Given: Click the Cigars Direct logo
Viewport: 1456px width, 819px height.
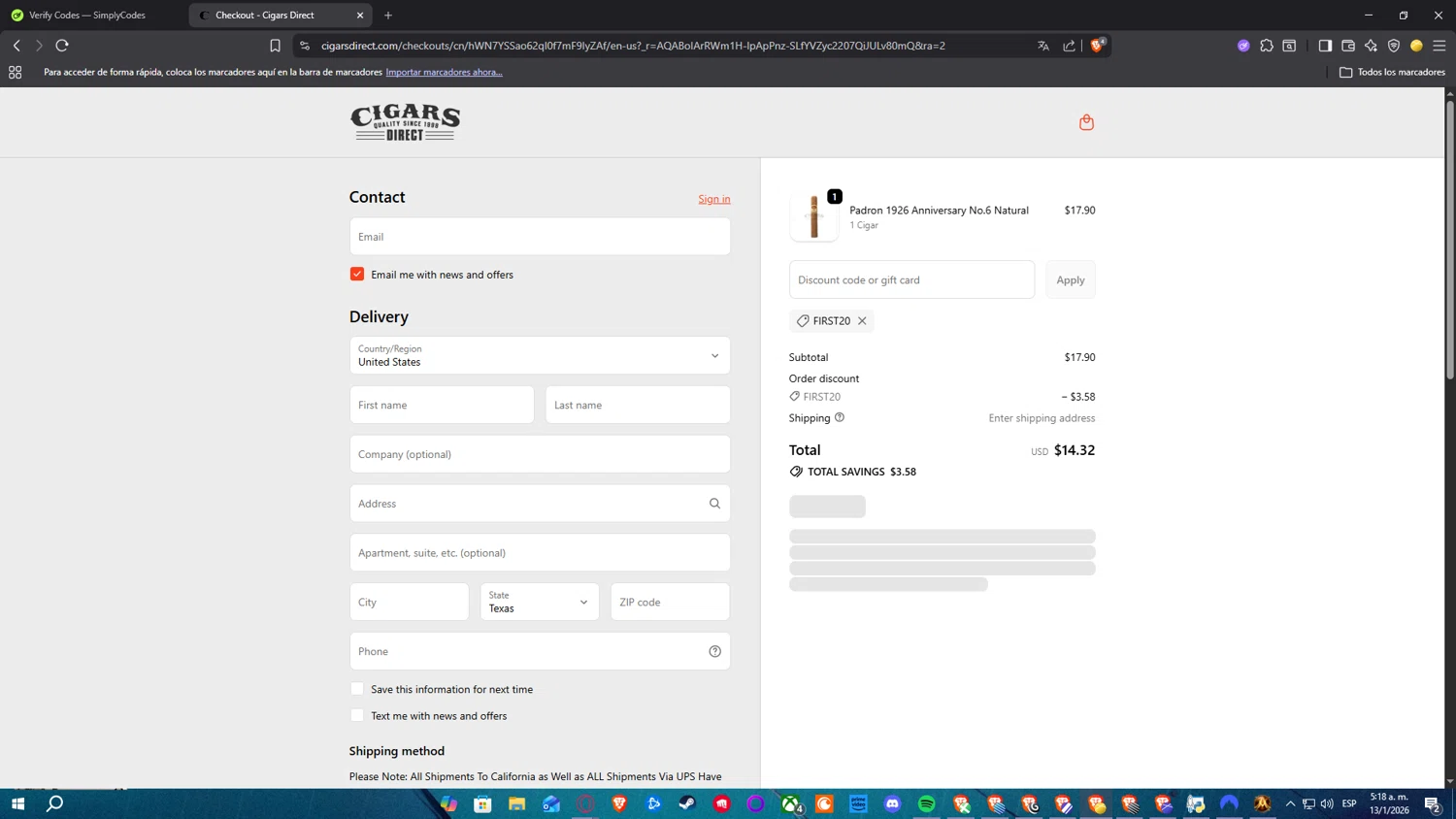Looking at the screenshot, I should 405,122.
